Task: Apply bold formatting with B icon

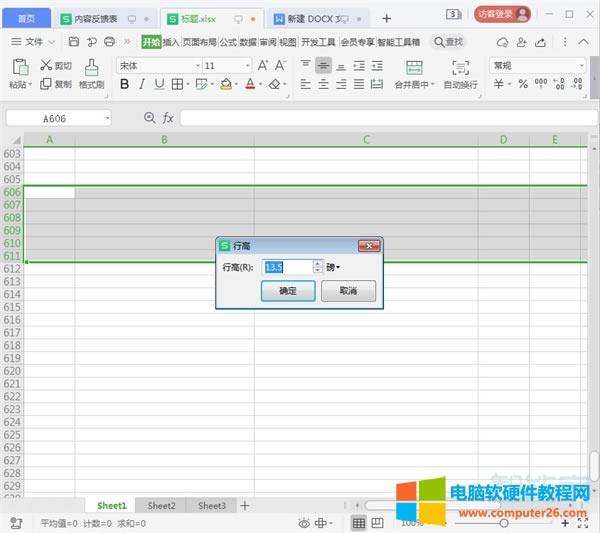Action: 125,85
